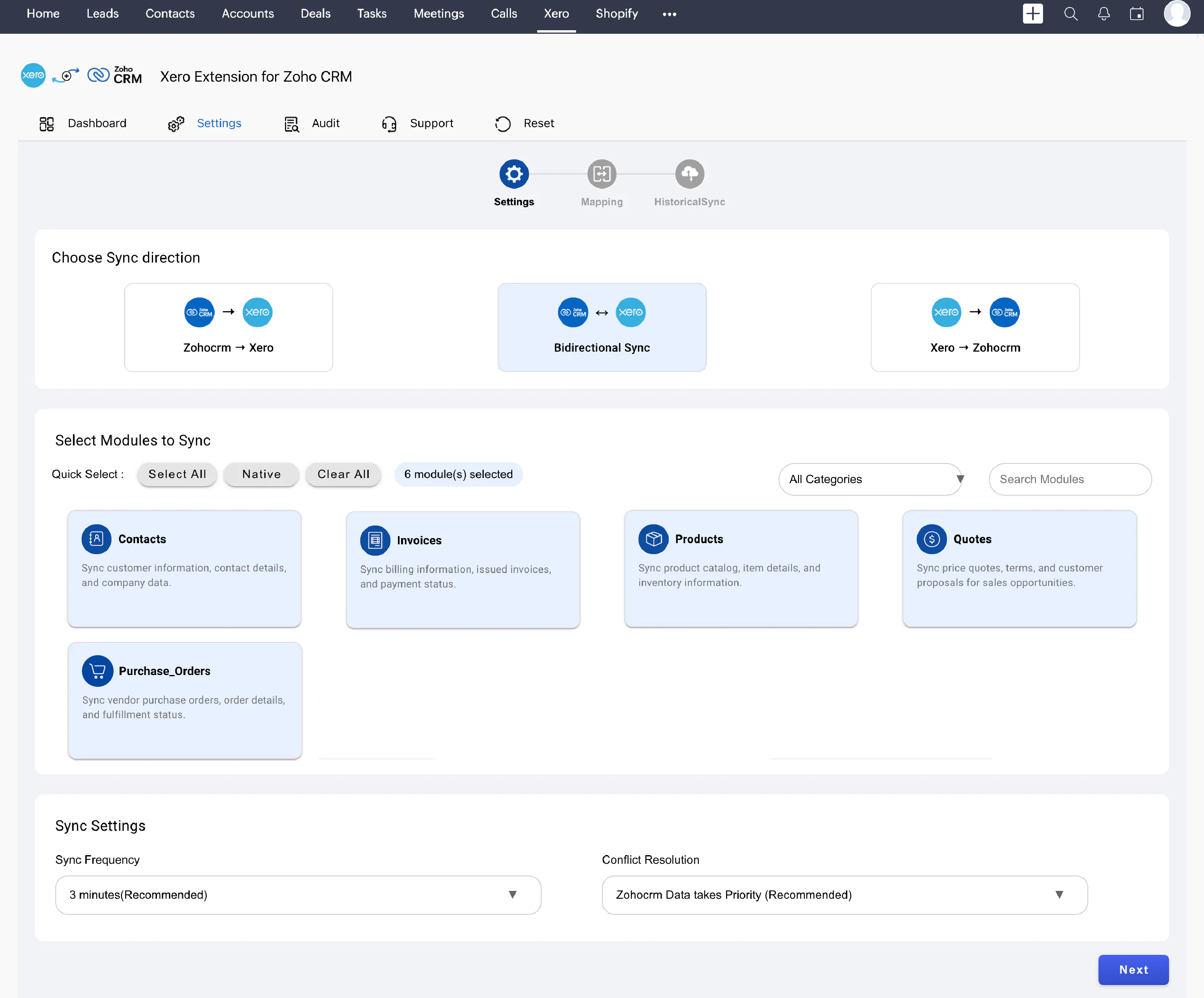Open the Deals module tab
This screenshot has width=1204, height=998.
coord(316,14)
